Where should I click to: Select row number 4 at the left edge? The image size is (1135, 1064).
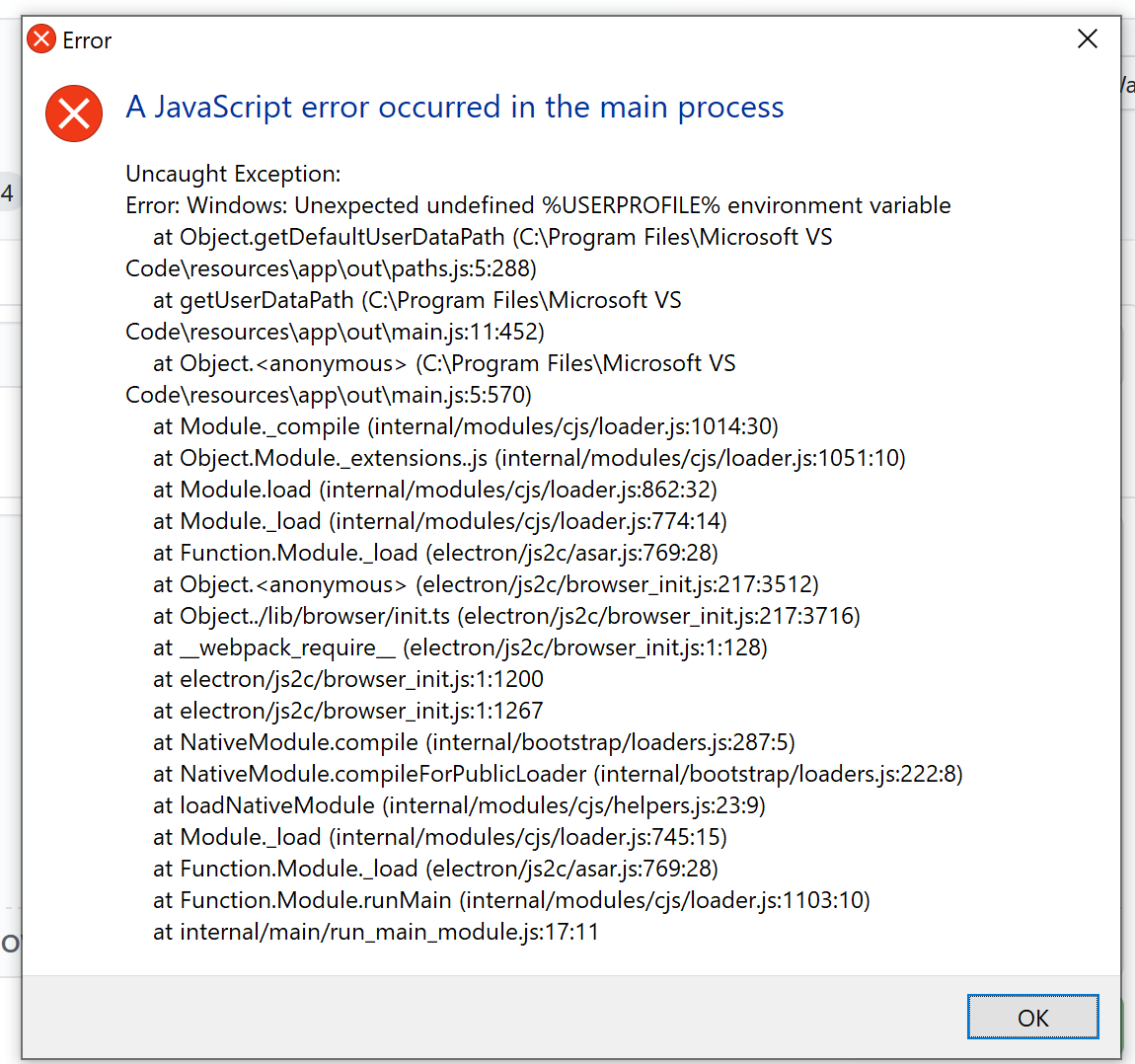tap(9, 192)
